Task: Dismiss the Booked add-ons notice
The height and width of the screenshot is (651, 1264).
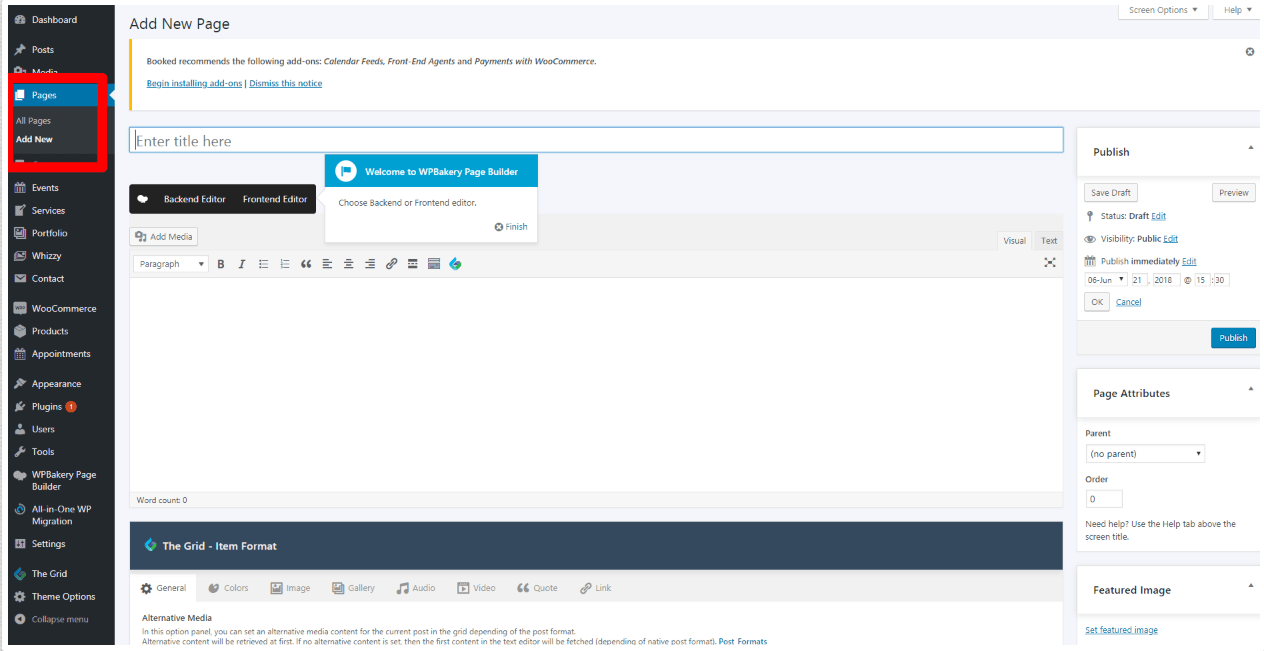Action: pos(1249,51)
